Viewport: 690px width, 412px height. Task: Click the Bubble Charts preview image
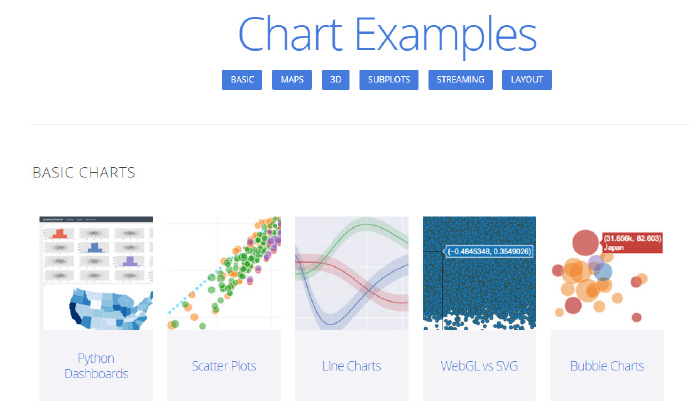(607, 273)
